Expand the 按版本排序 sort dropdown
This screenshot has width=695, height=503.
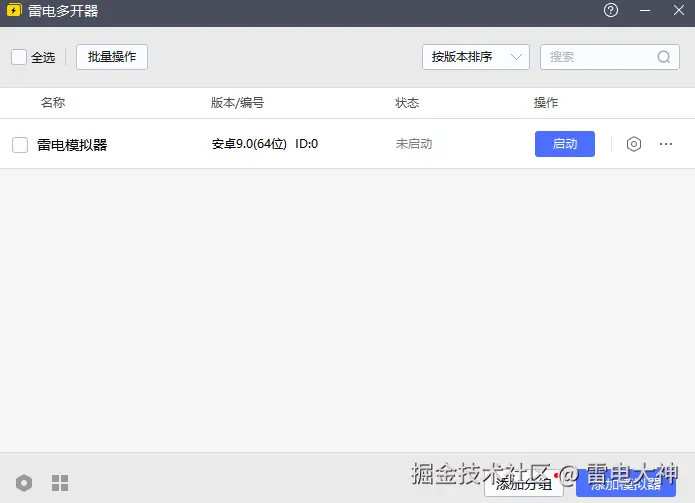476,57
